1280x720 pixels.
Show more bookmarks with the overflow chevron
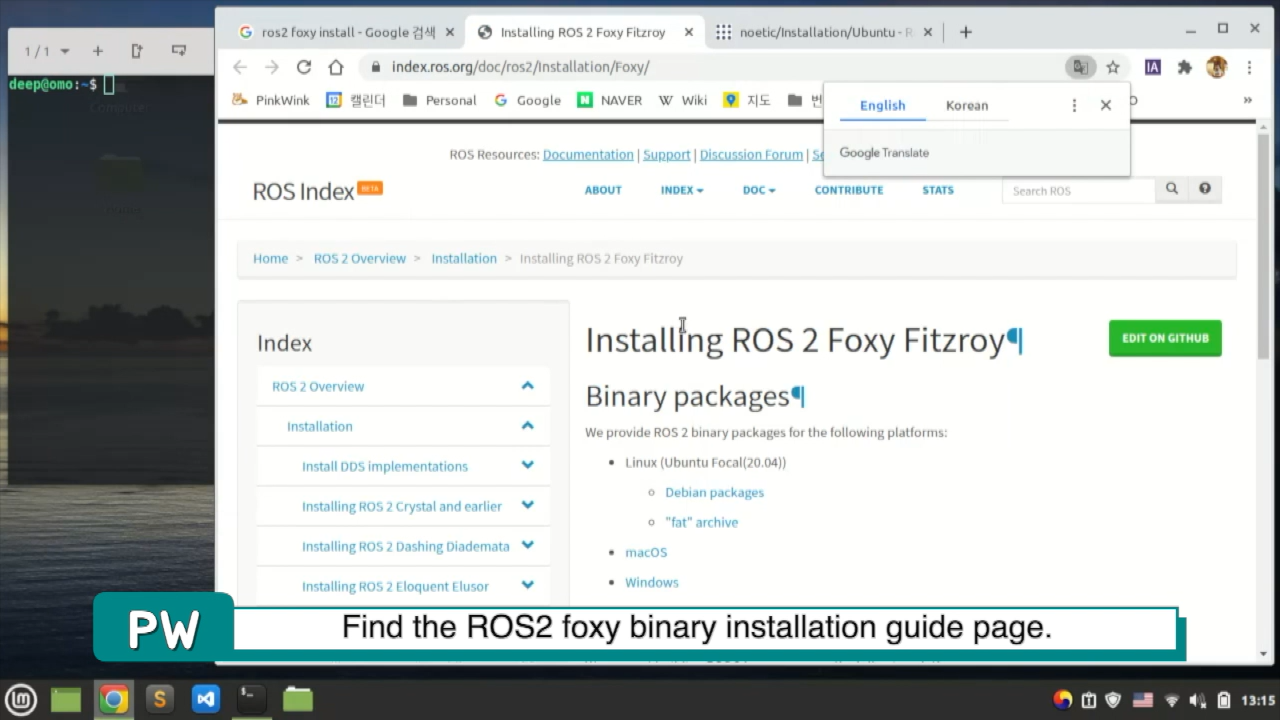coord(1247,100)
